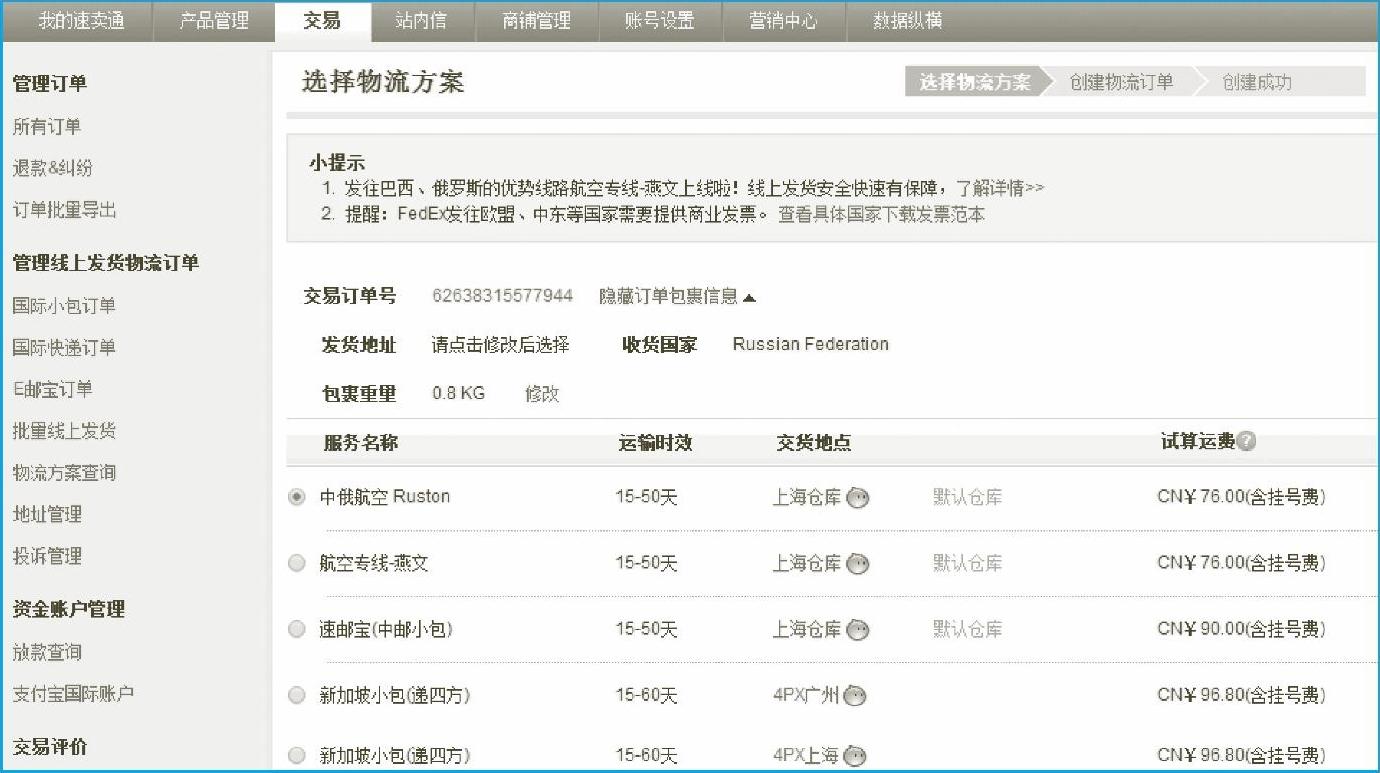Click the 交易评价 sidebar heading
Viewport: 1380px width, 773px height.
[50, 747]
